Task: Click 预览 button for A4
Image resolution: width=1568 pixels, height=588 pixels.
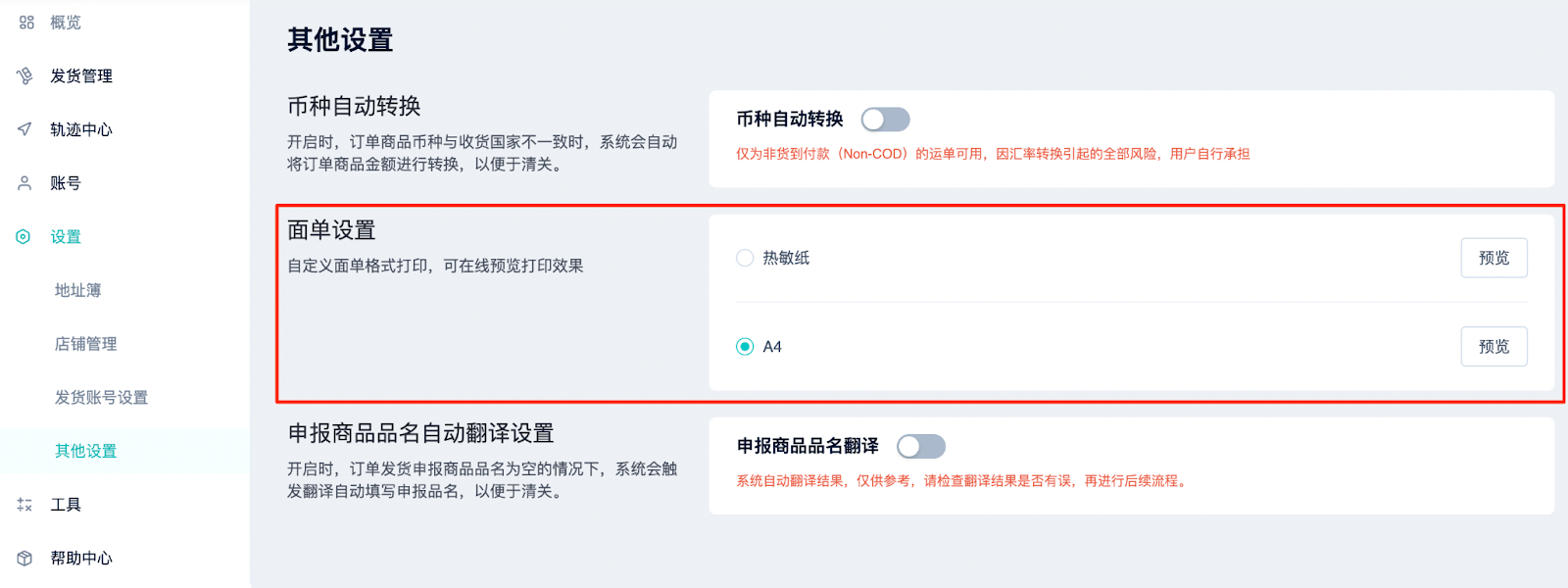Action: pos(1494,347)
